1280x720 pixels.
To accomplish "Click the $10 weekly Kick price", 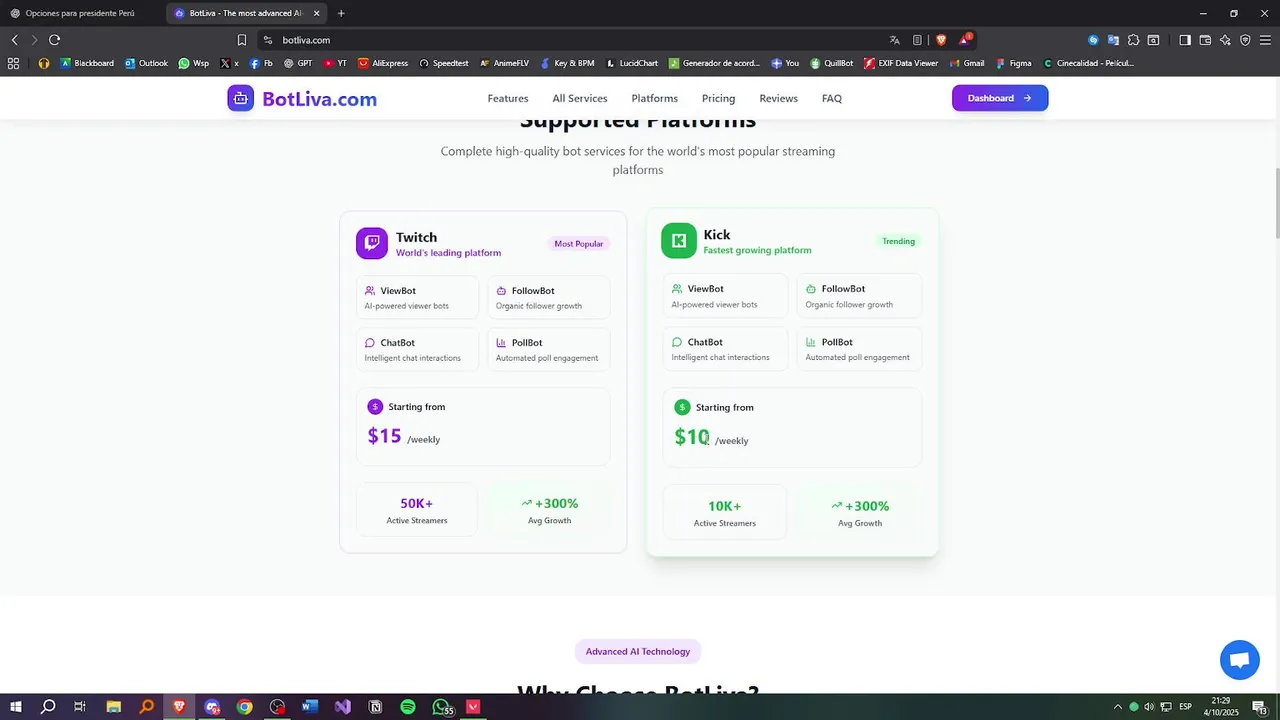I will pos(711,437).
